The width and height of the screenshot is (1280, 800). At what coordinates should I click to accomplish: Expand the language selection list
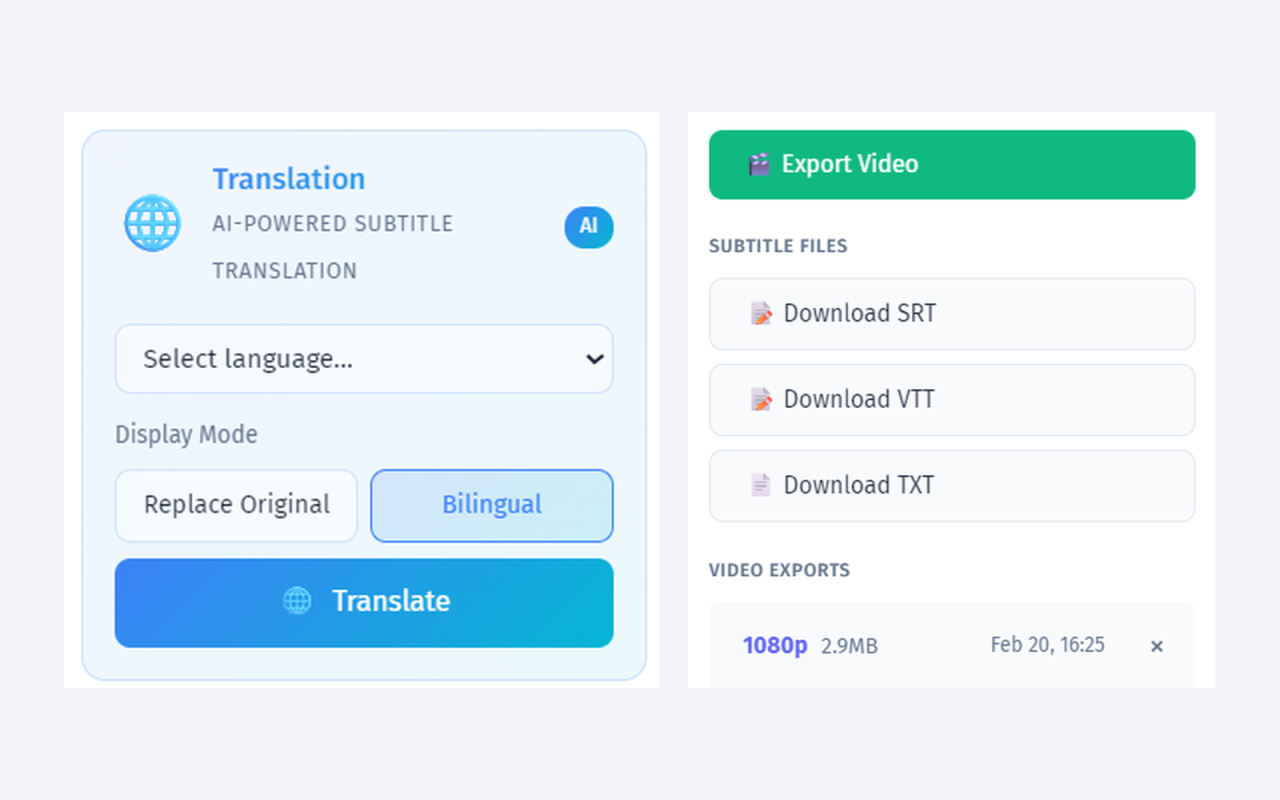[364, 359]
